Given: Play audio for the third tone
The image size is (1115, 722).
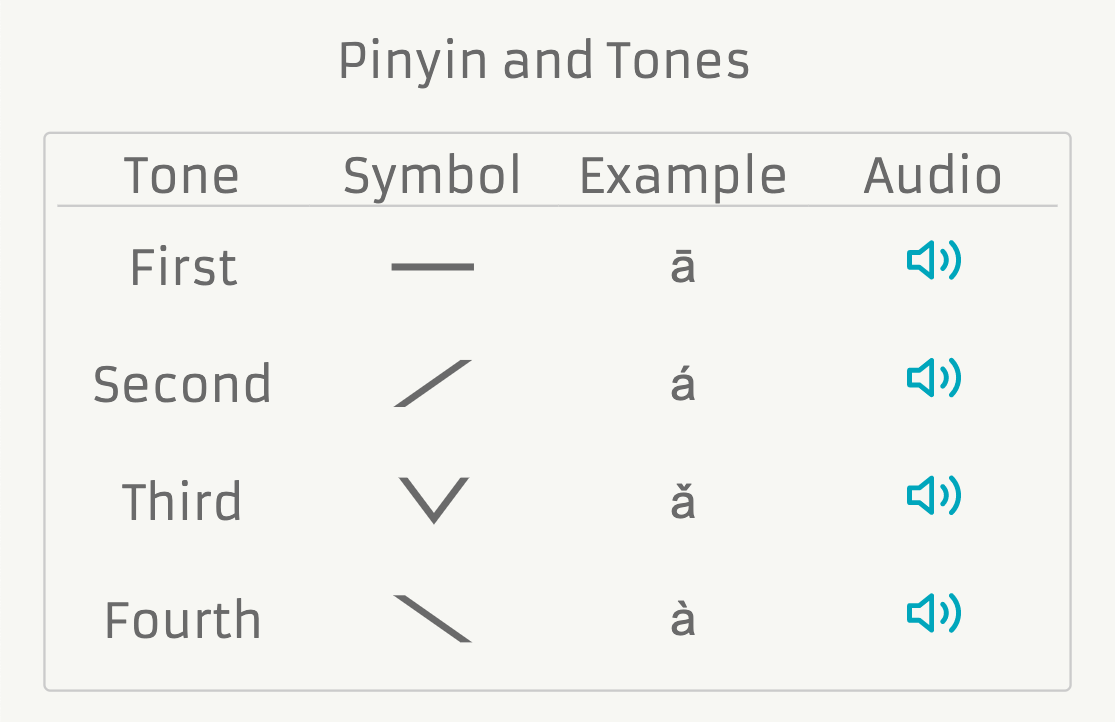Looking at the screenshot, I should pyautogui.click(x=933, y=496).
